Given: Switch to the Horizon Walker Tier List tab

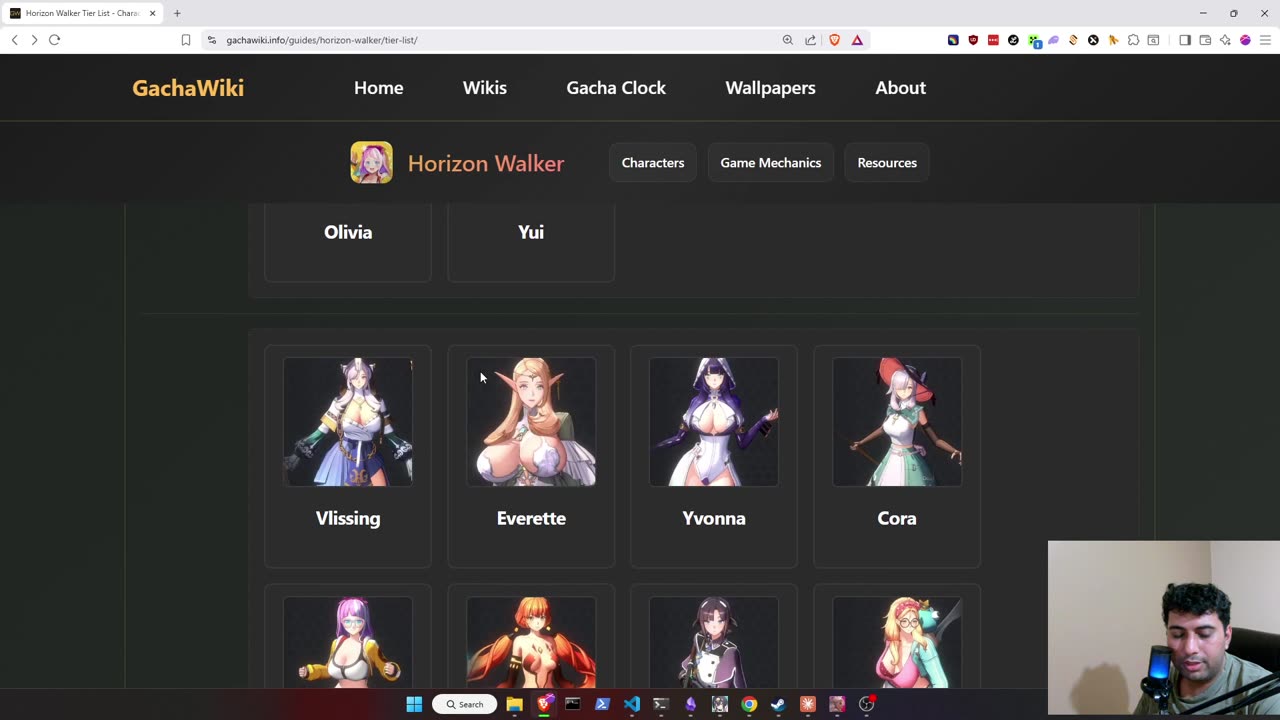Looking at the screenshot, I should (83, 13).
